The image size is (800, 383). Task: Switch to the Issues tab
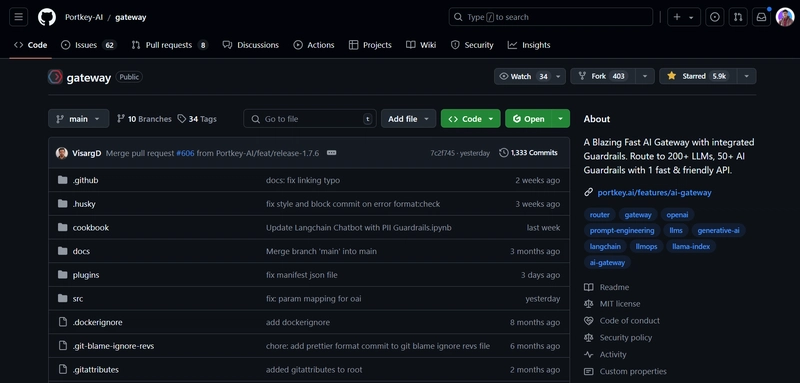(x=89, y=45)
